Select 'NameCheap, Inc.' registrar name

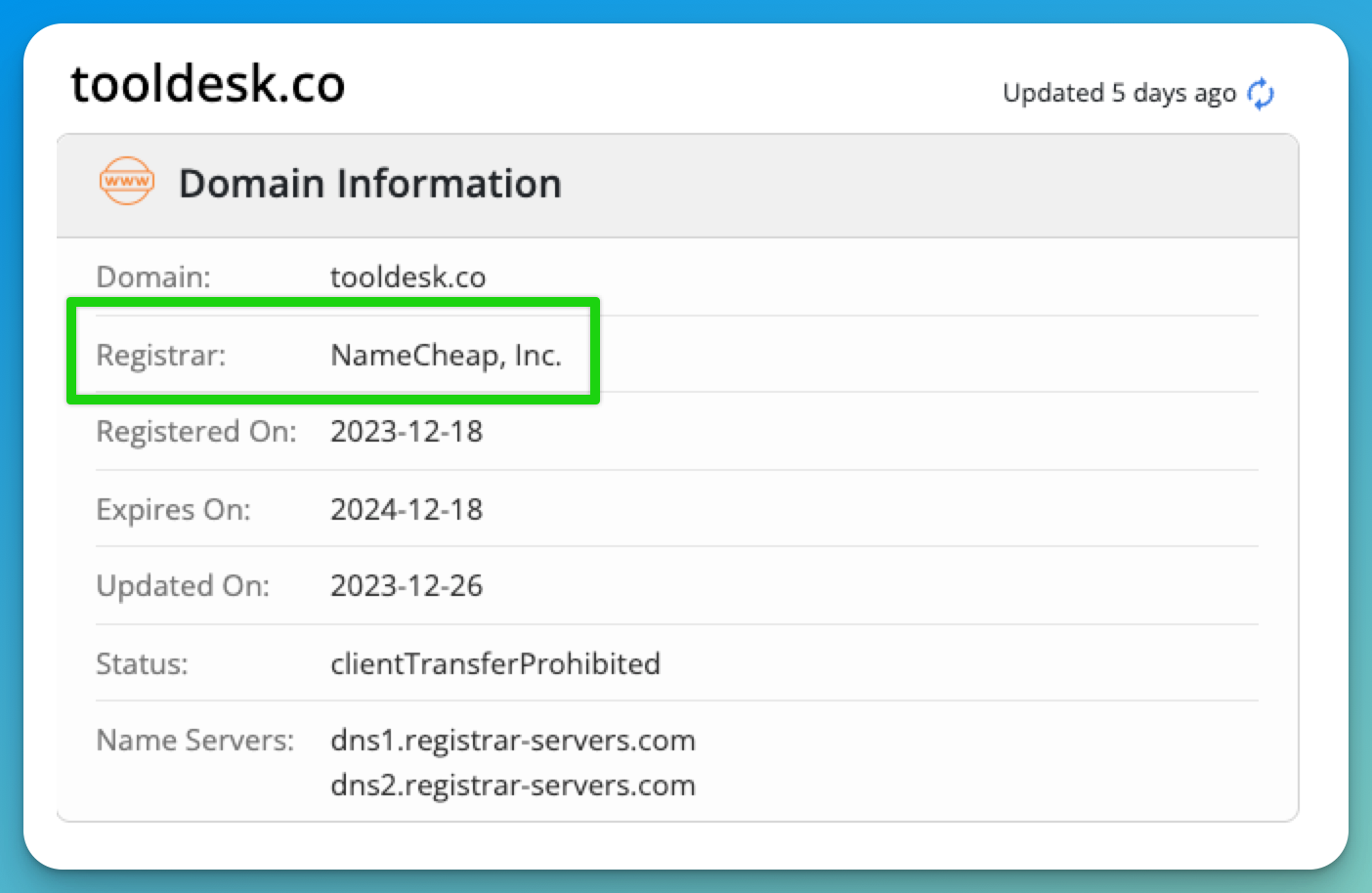(x=446, y=355)
